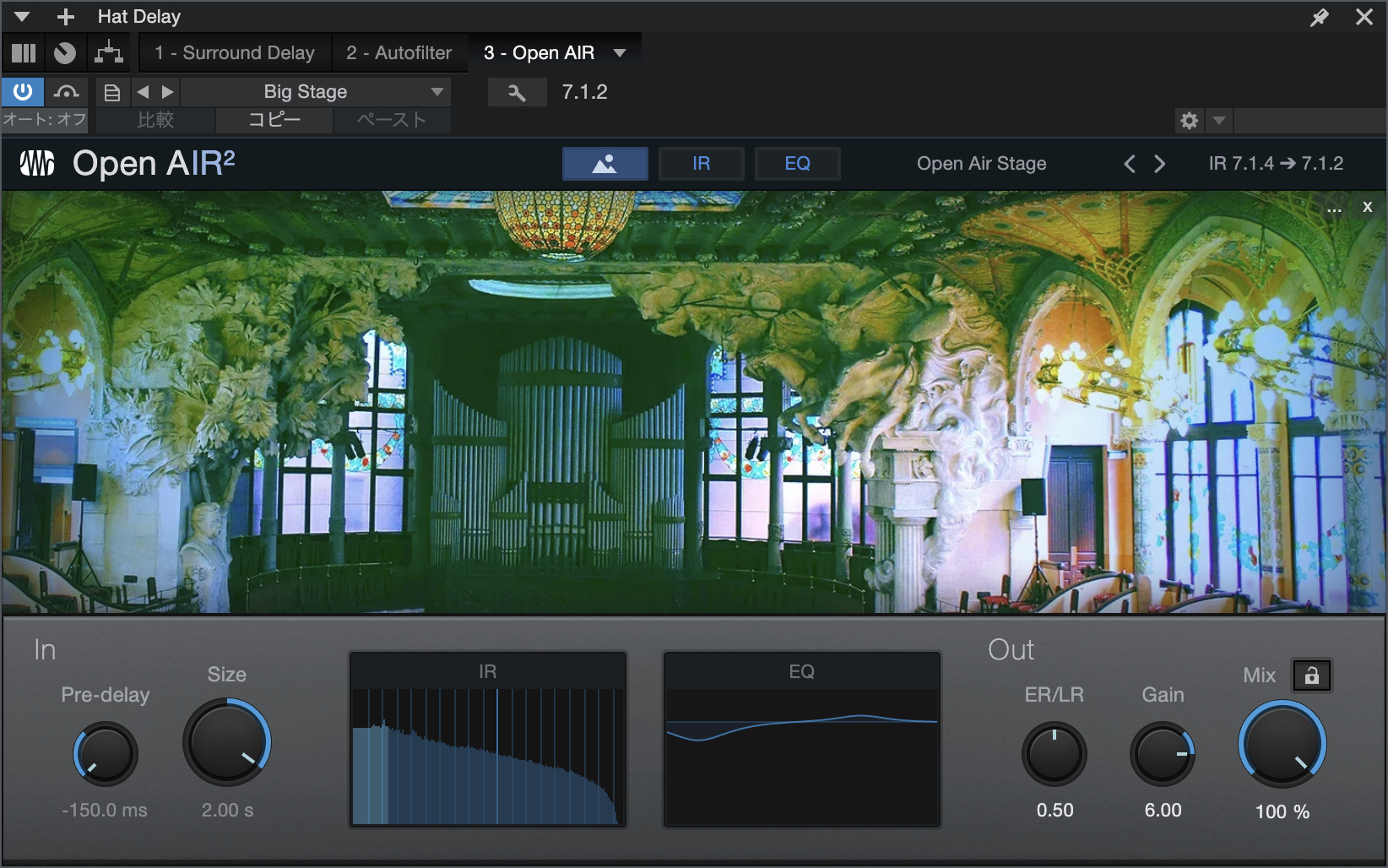
Task: Click the IR 7.1.4 → 7.1.2 format label
Action: tap(1276, 163)
